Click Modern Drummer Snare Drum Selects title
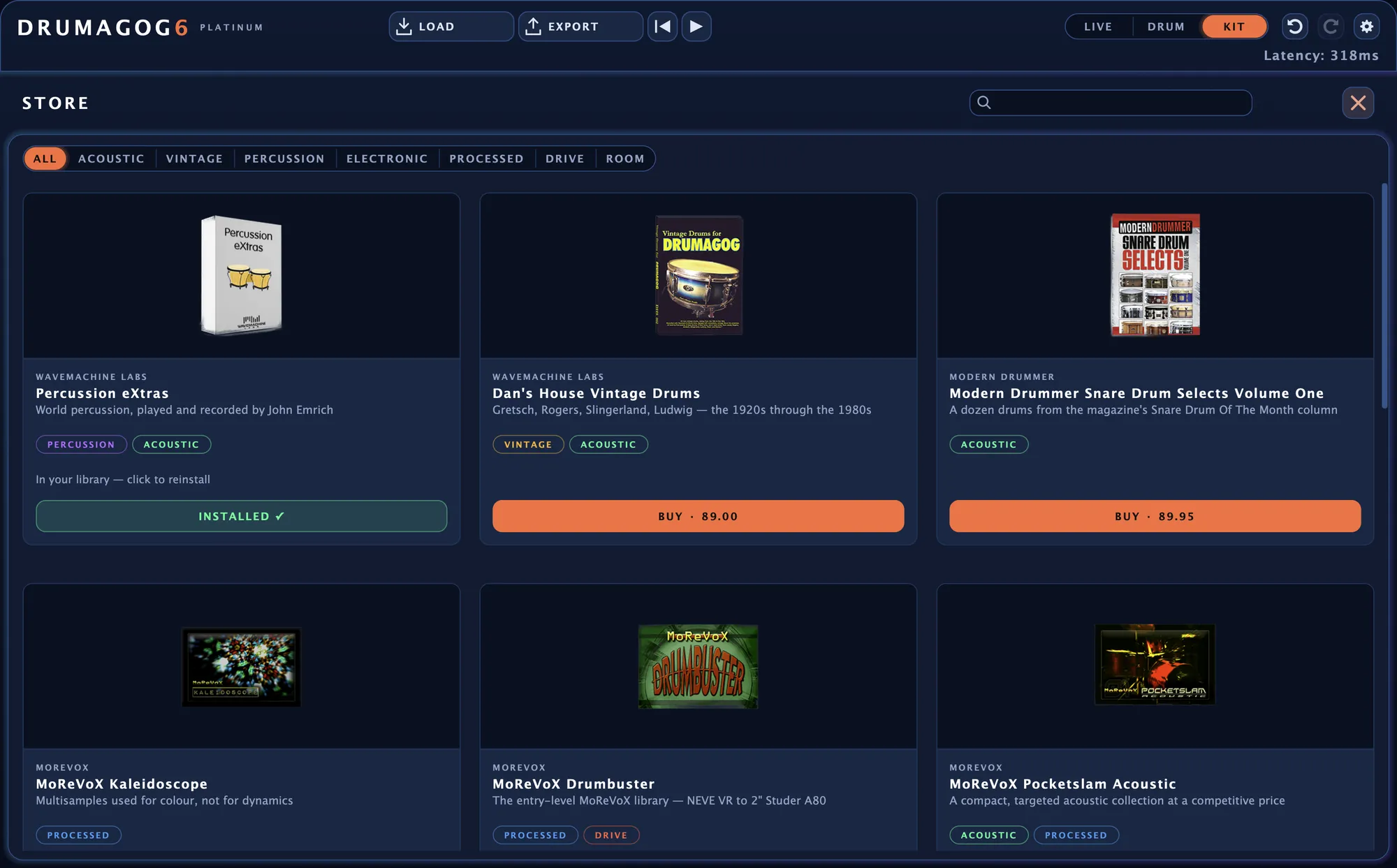 click(x=1136, y=393)
